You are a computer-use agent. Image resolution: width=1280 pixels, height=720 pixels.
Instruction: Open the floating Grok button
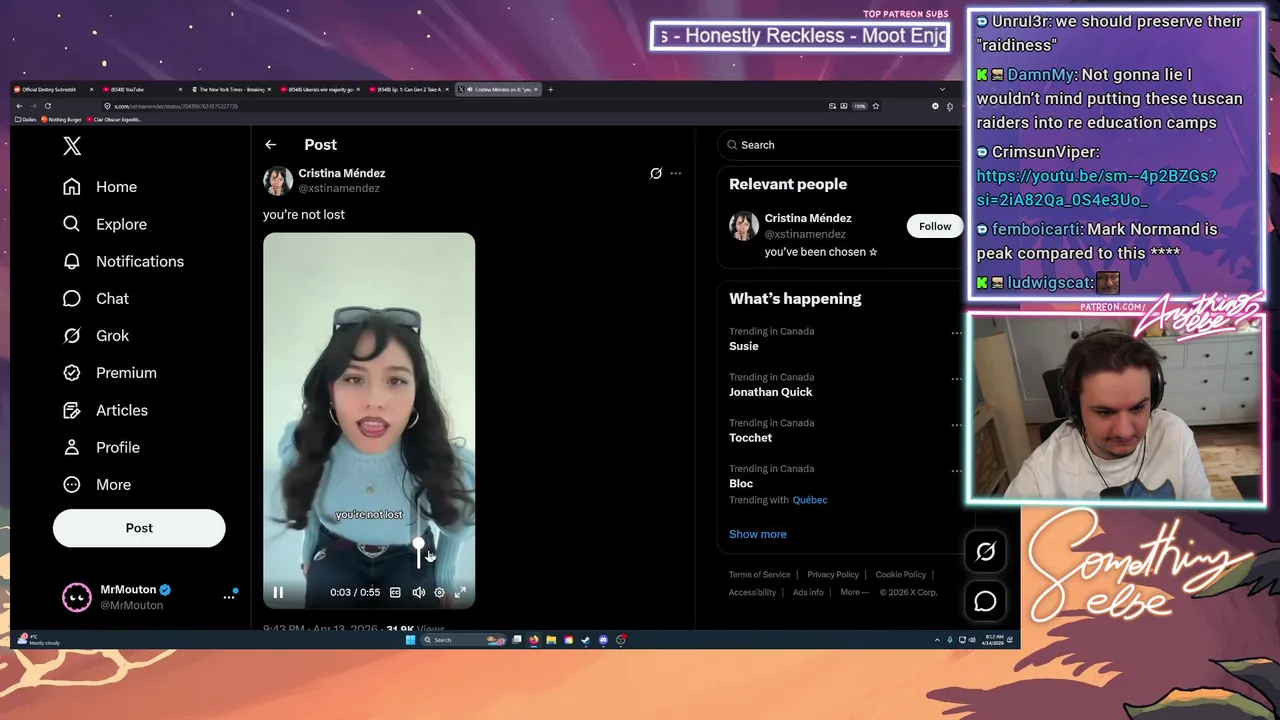coord(986,551)
